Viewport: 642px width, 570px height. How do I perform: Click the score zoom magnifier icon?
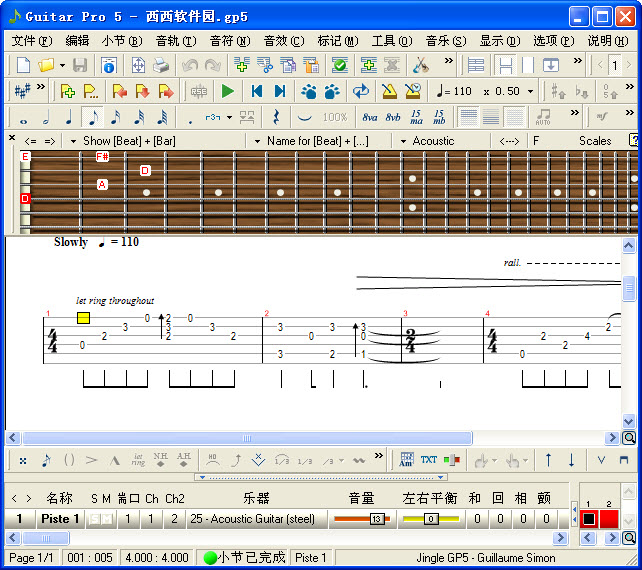(x=628, y=438)
